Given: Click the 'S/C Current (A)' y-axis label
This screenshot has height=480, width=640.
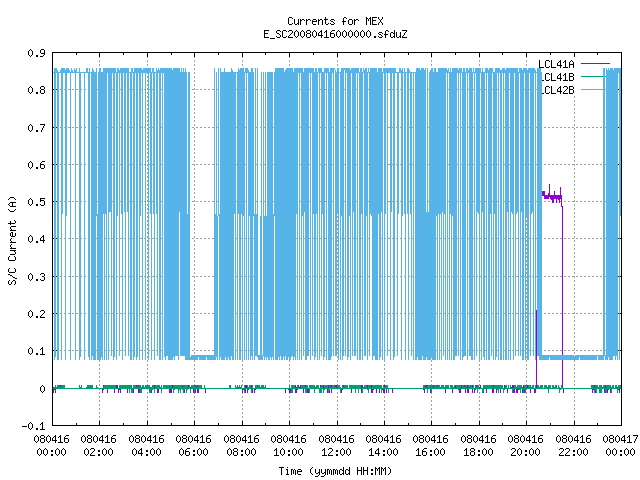Looking at the screenshot, I should pos(12,240).
